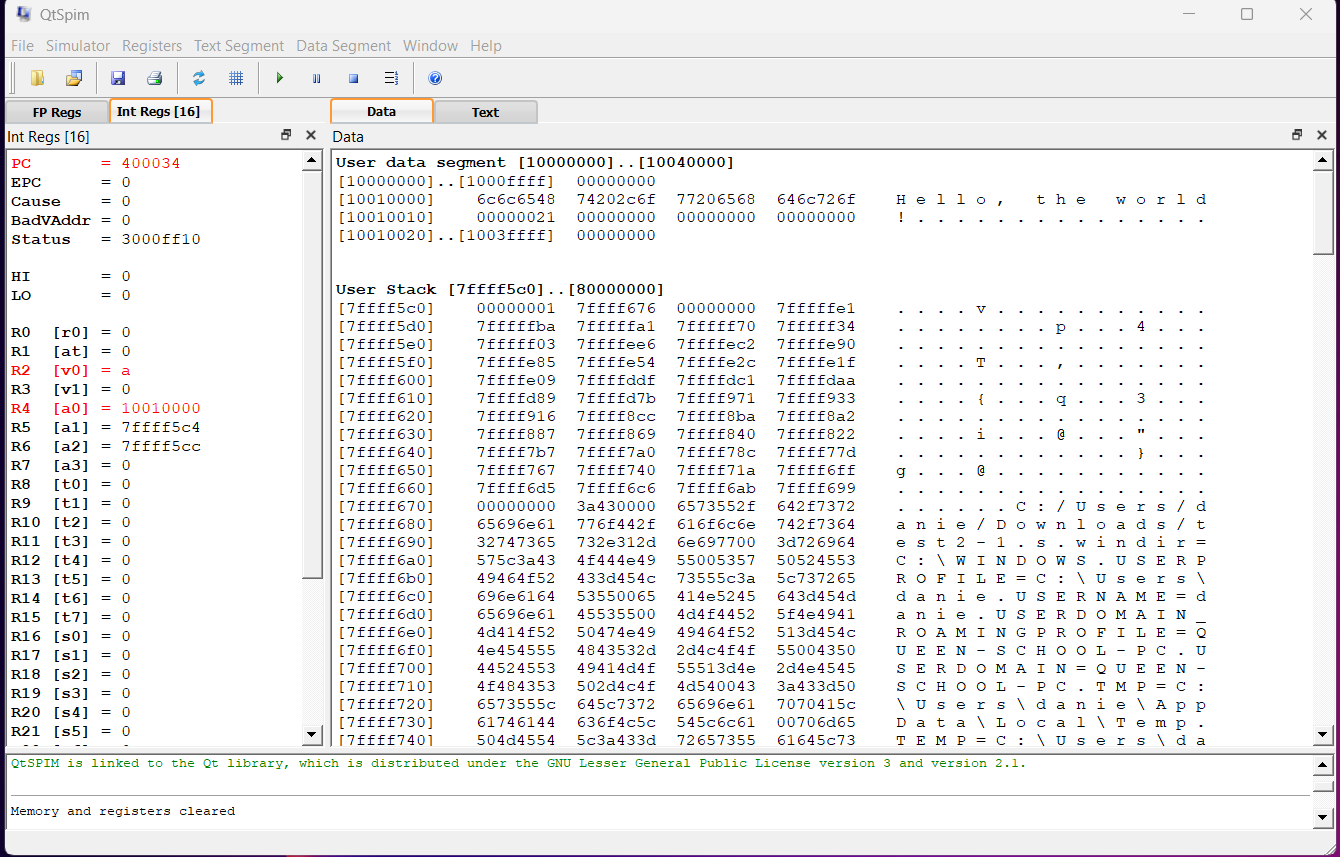Stop the program with the square icon
Viewport: 1340px width, 857px height.
coord(353,78)
